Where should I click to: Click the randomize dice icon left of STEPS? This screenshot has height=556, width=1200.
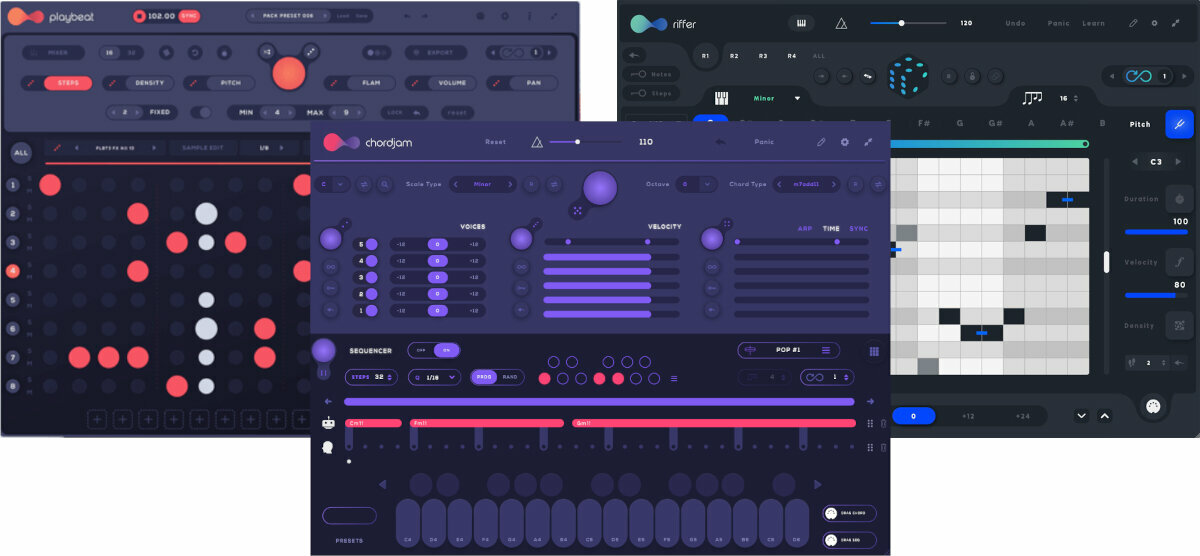[31, 83]
